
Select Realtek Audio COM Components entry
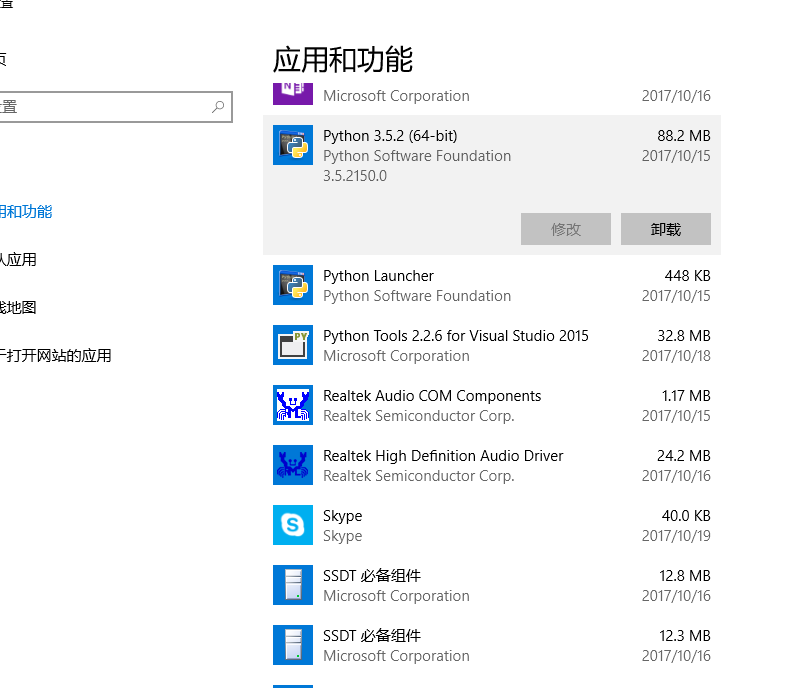click(x=492, y=405)
